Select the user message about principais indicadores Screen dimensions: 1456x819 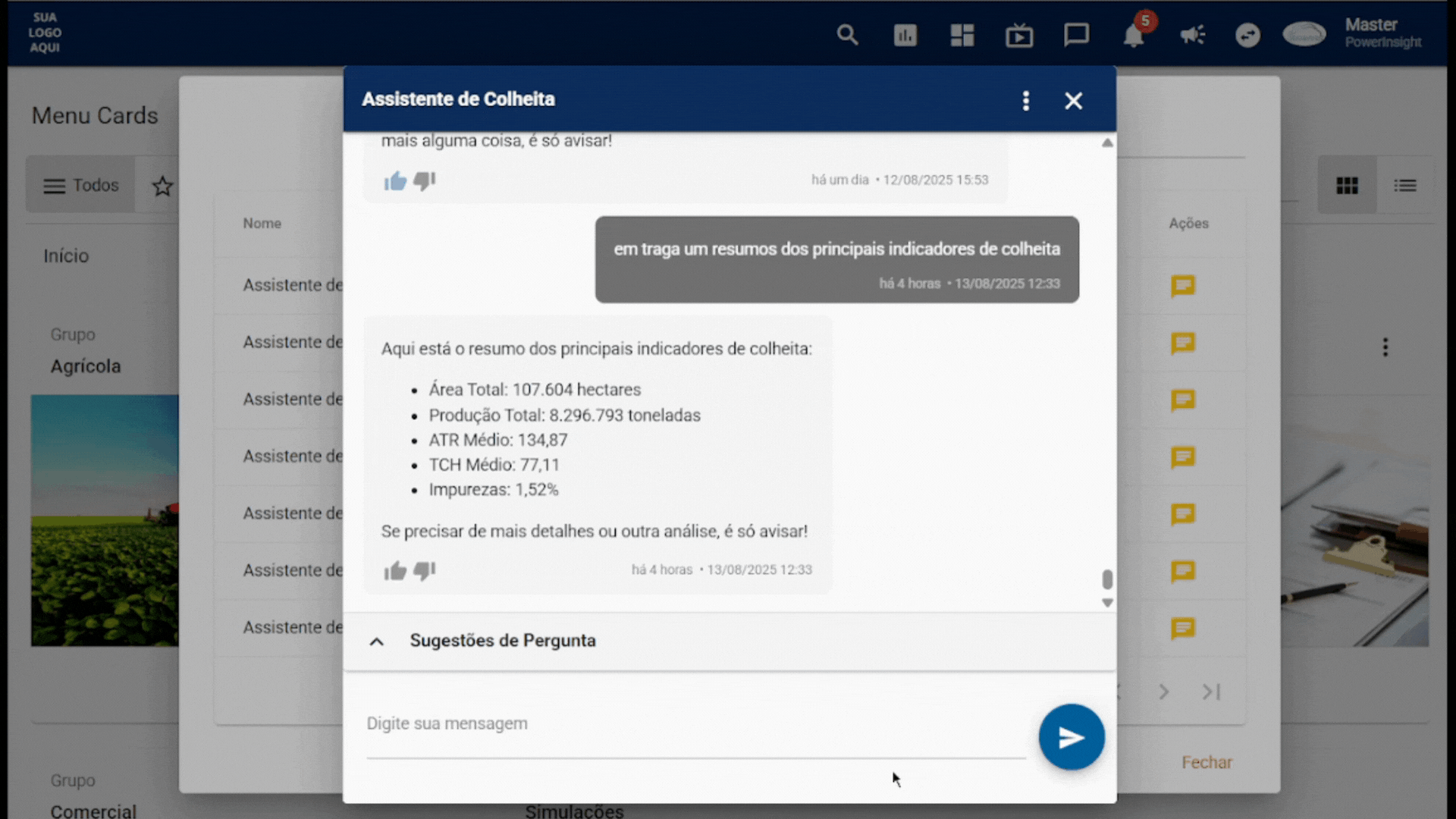836,259
